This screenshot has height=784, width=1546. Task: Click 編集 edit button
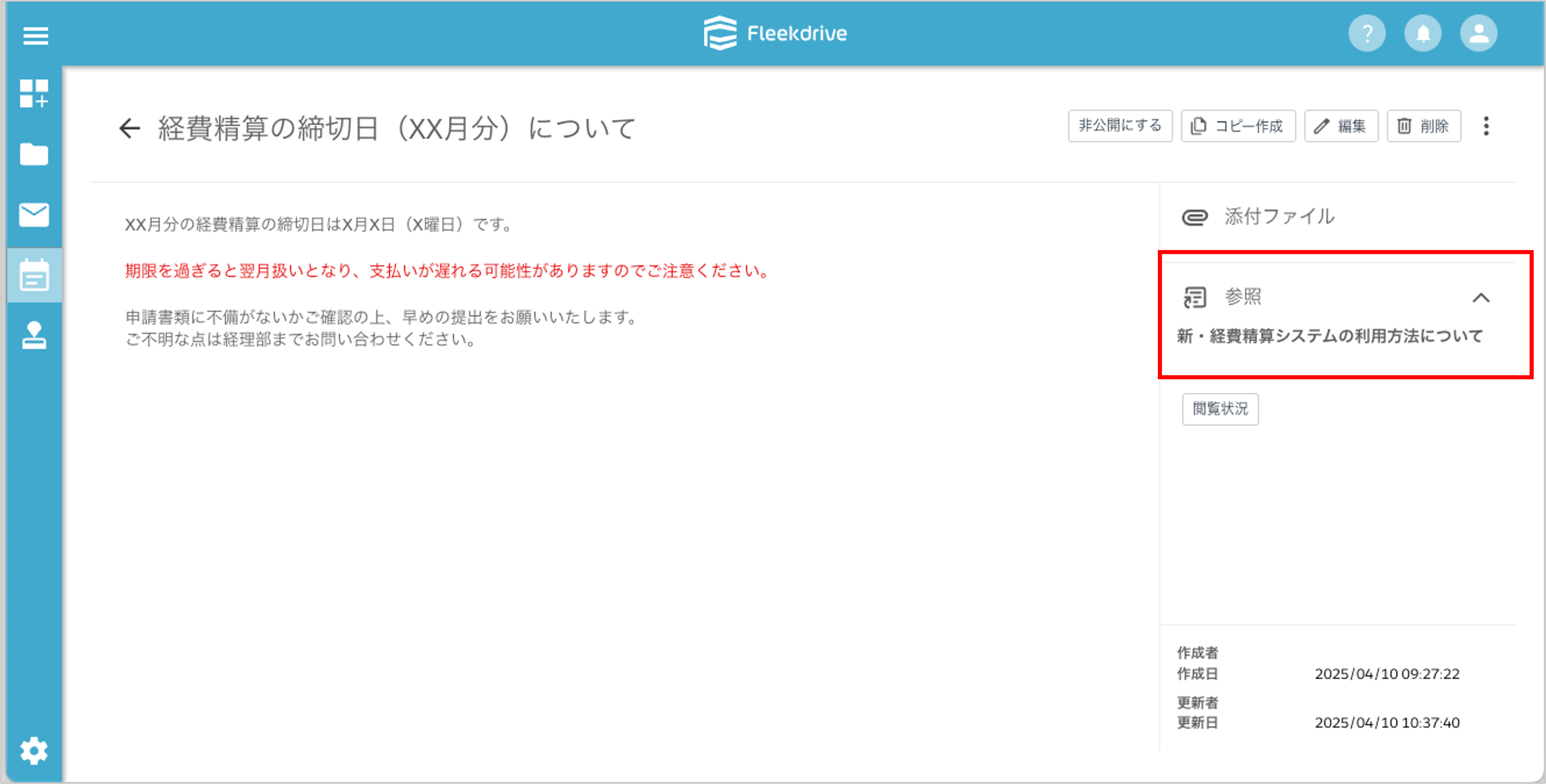pos(1341,126)
